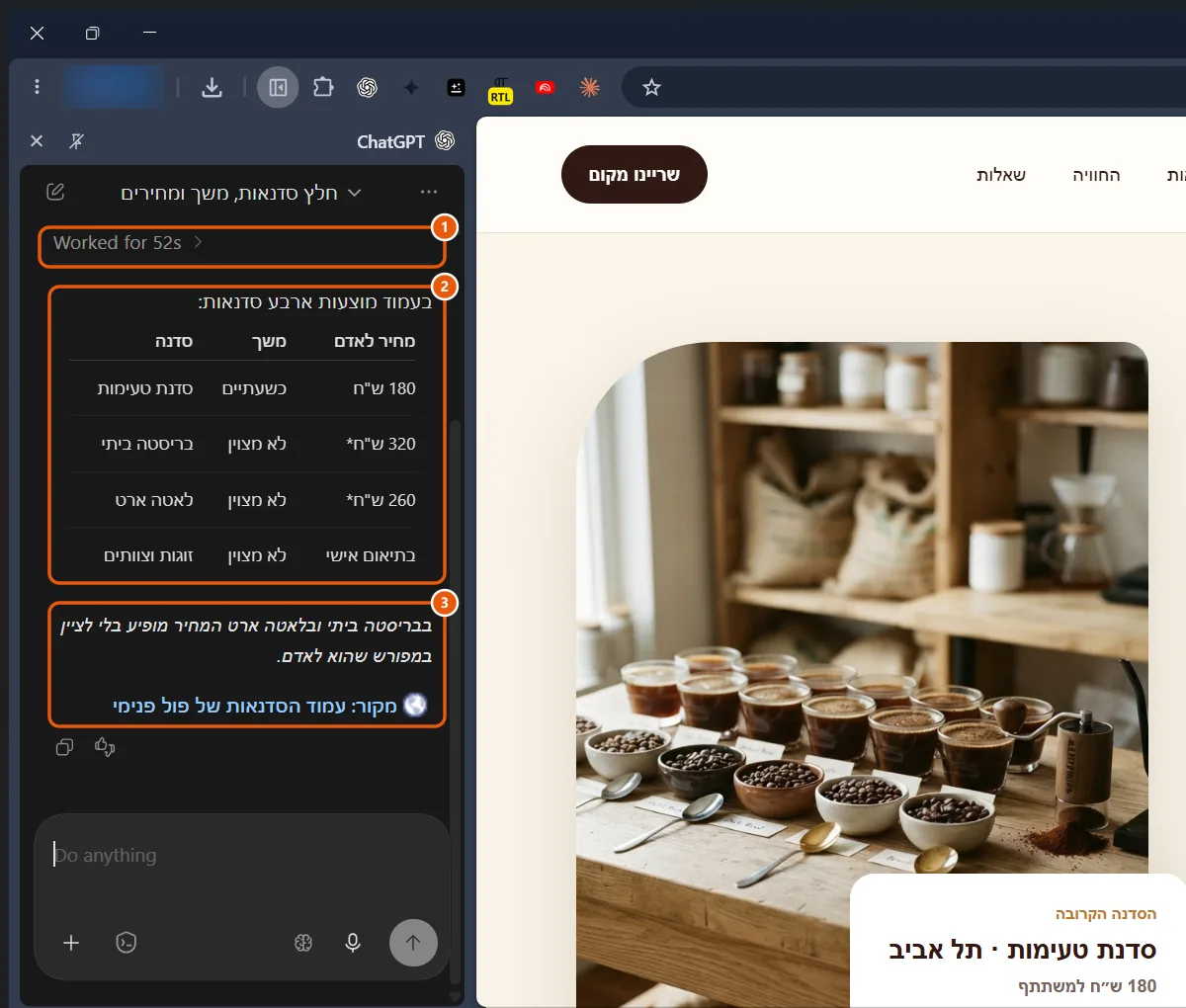Select the 'זוגות וצוותים' table cell

148,555
